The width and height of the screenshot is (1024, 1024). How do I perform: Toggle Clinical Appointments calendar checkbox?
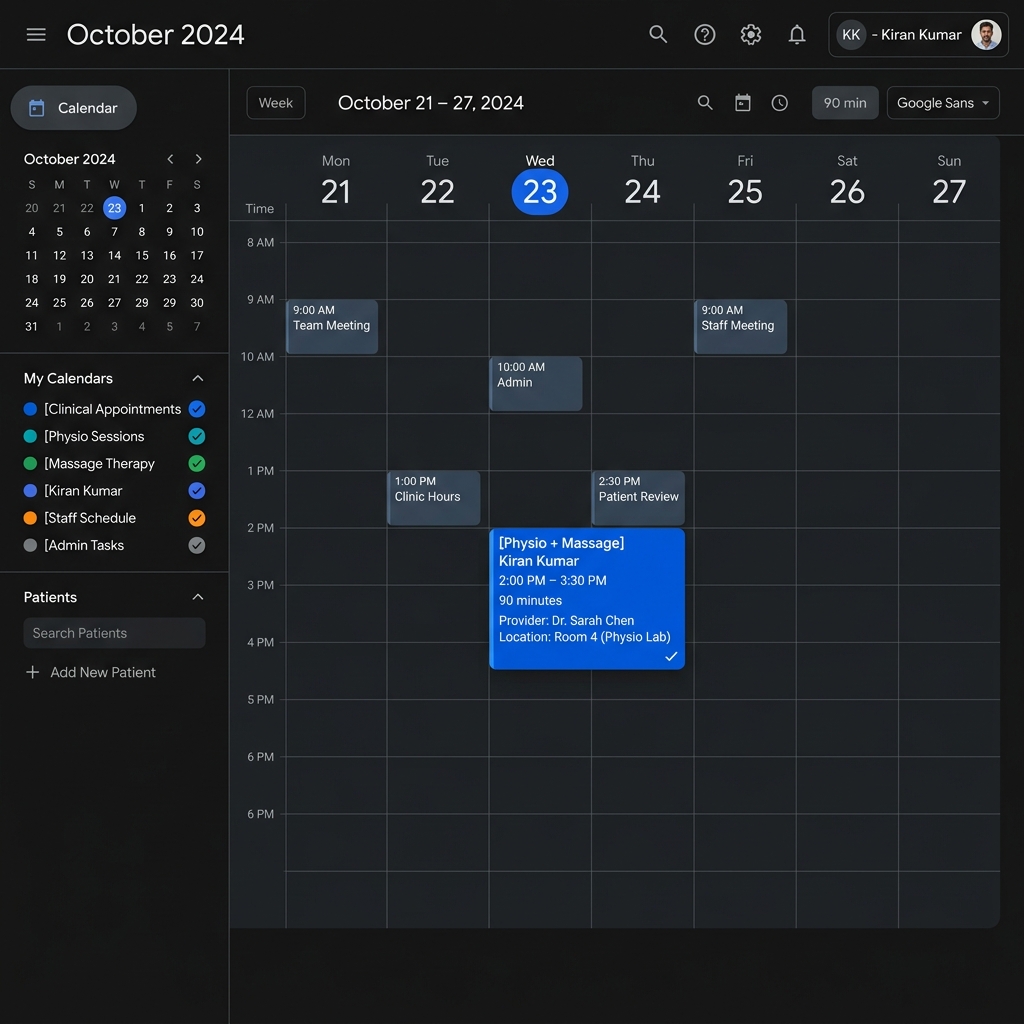coord(197,409)
